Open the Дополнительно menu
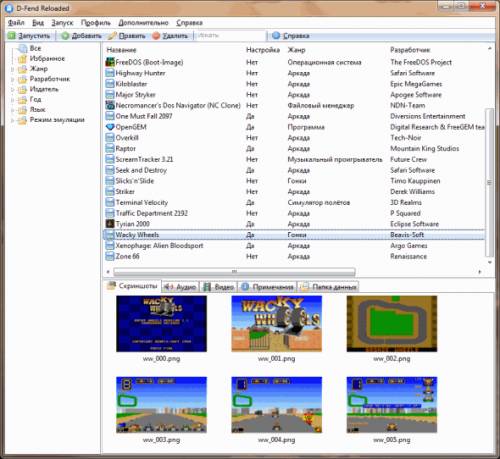Image resolution: width=500 pixels, height=459 pixels. [143, 23]
